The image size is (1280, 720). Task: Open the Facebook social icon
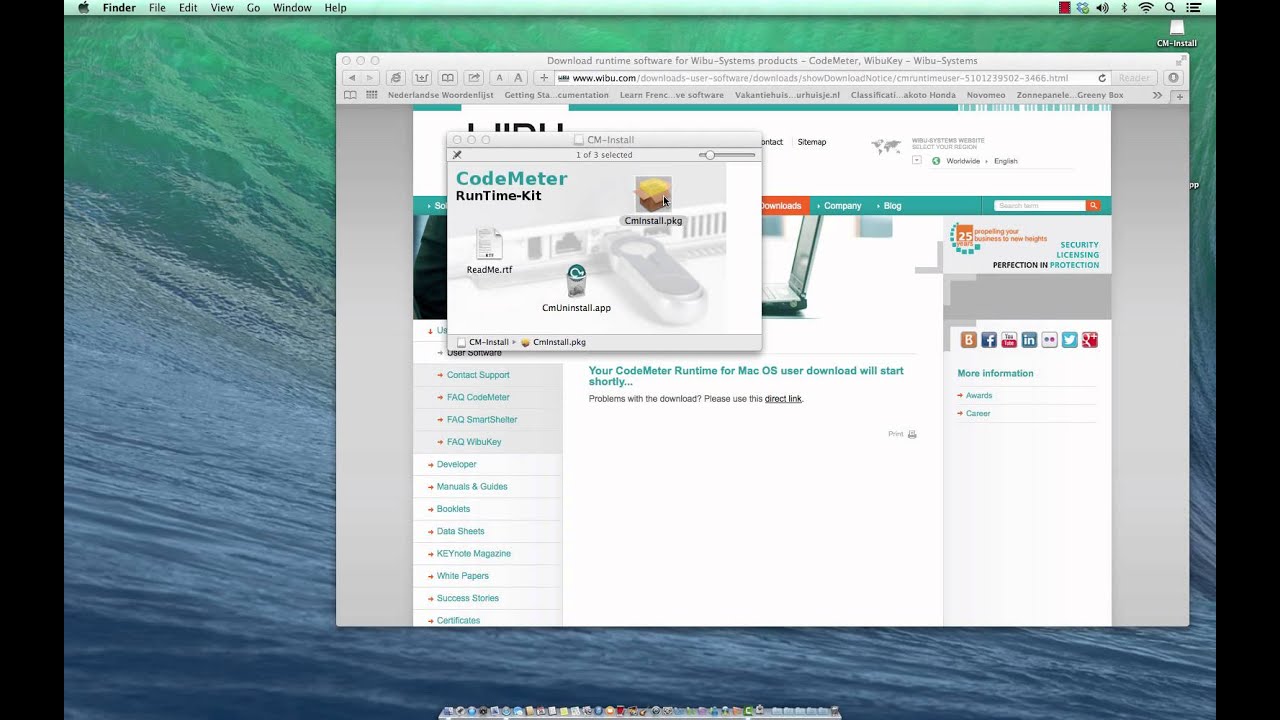(989, 340)
